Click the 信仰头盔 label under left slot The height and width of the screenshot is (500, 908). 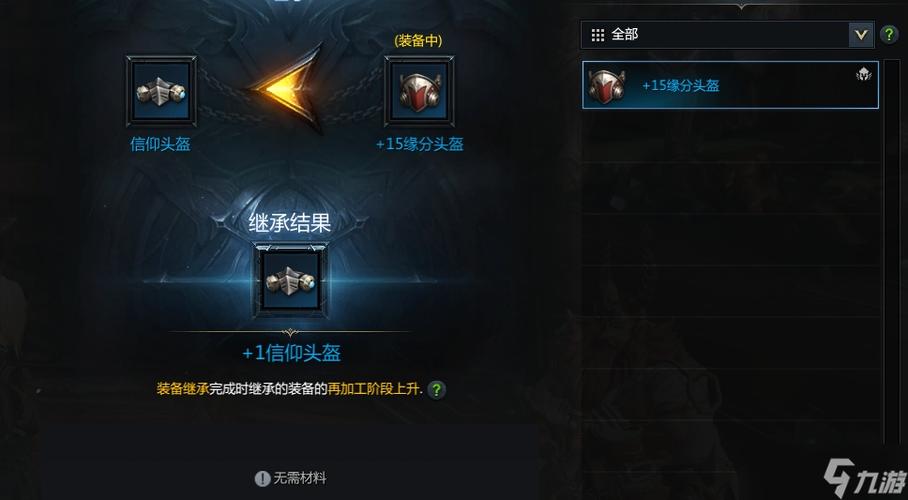160,144
